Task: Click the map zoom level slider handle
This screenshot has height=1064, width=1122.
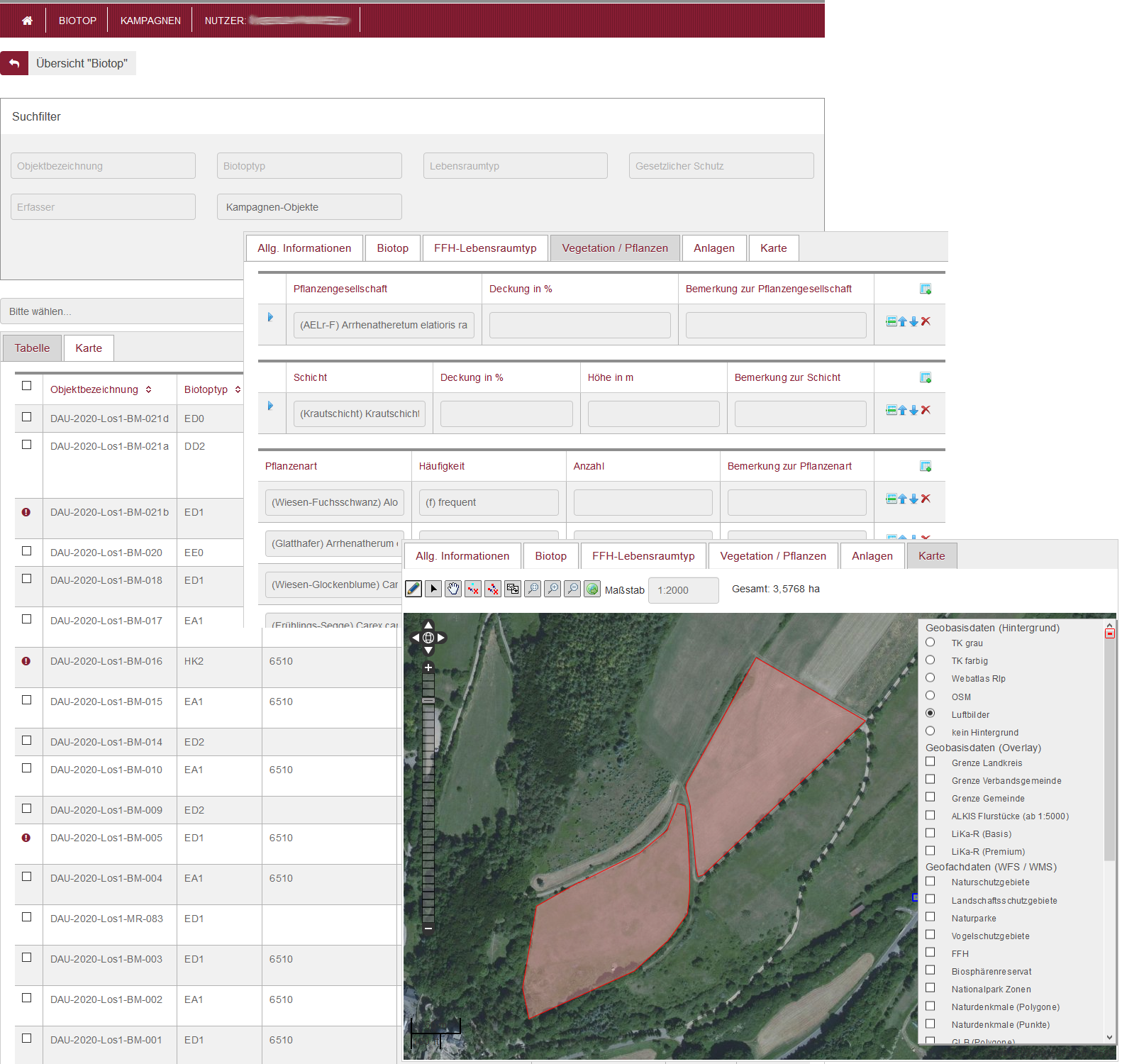Action: click(428, 700)
